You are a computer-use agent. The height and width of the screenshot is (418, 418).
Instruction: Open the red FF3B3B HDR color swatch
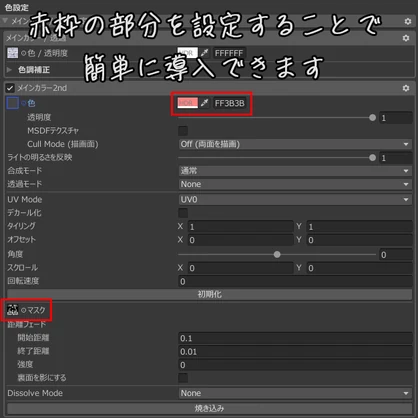(188, 103)
